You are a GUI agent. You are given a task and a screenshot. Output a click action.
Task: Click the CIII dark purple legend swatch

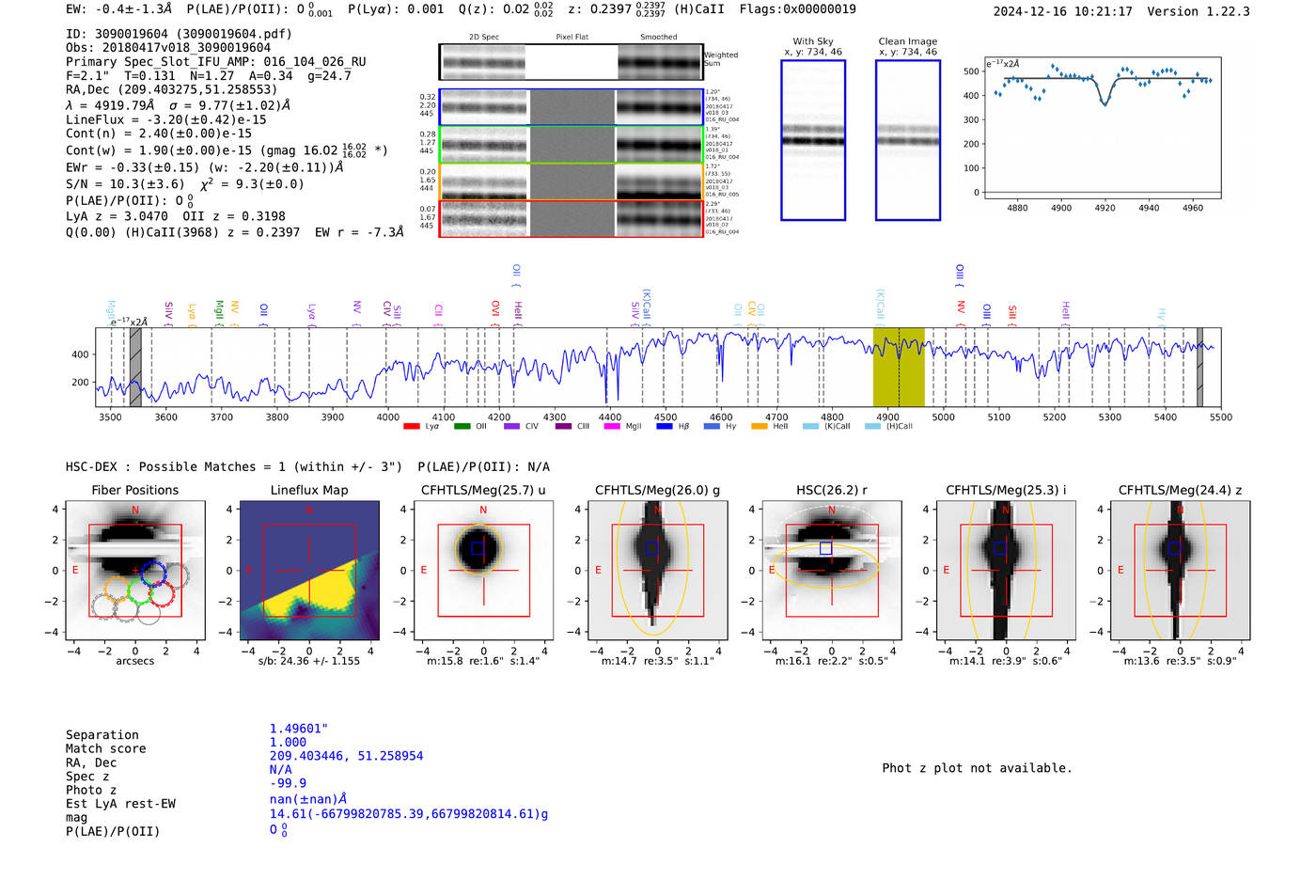click(x=563, y=426)
